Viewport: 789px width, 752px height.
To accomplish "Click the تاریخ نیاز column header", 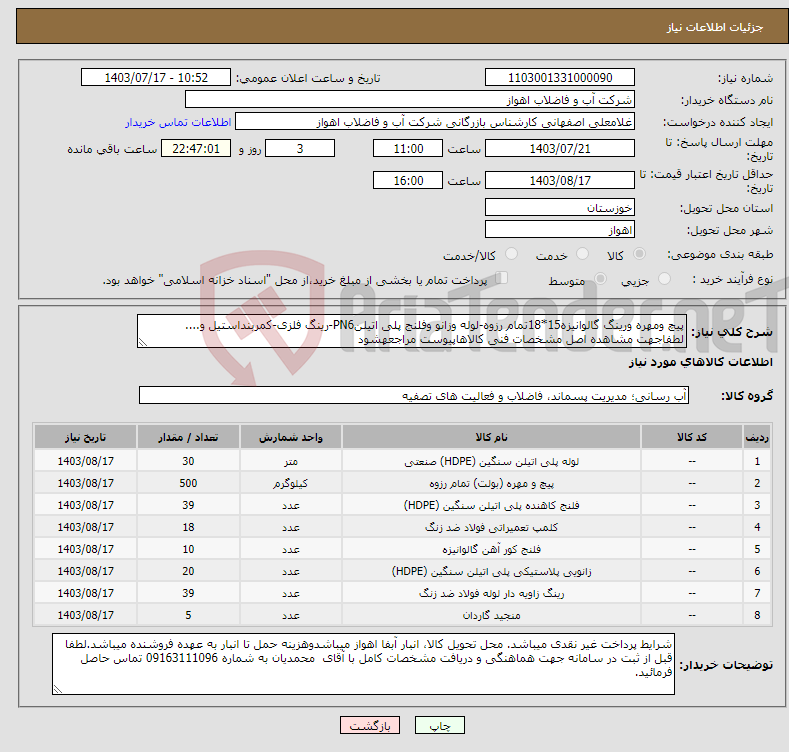I will 86,437.
